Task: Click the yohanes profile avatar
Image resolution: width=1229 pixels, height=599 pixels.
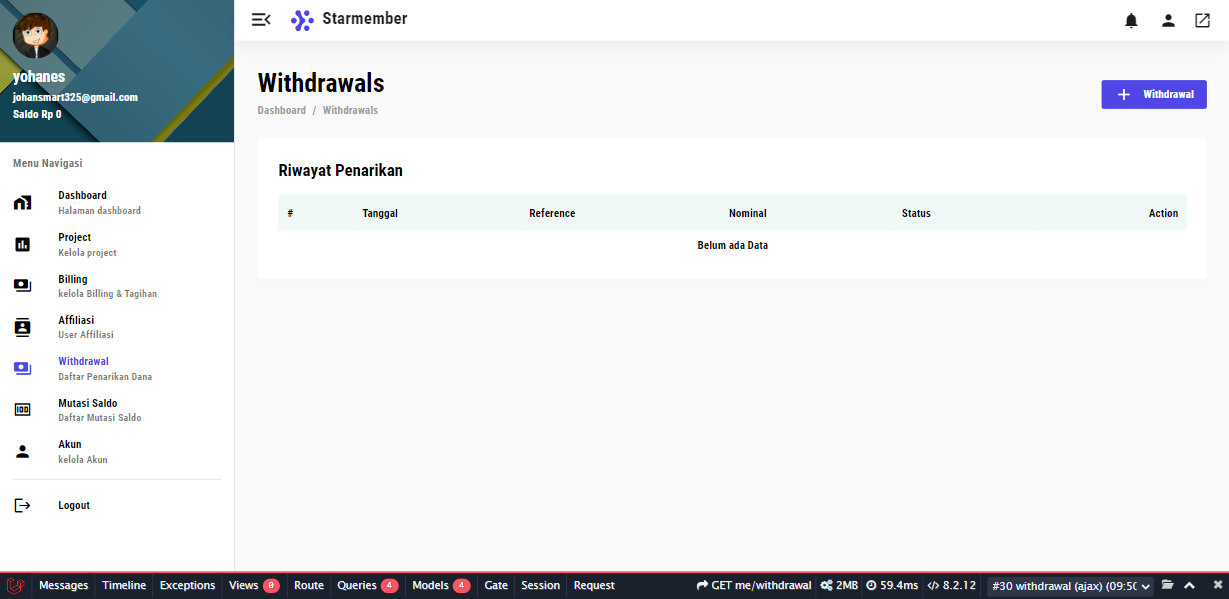Action: tap(35, 36)
